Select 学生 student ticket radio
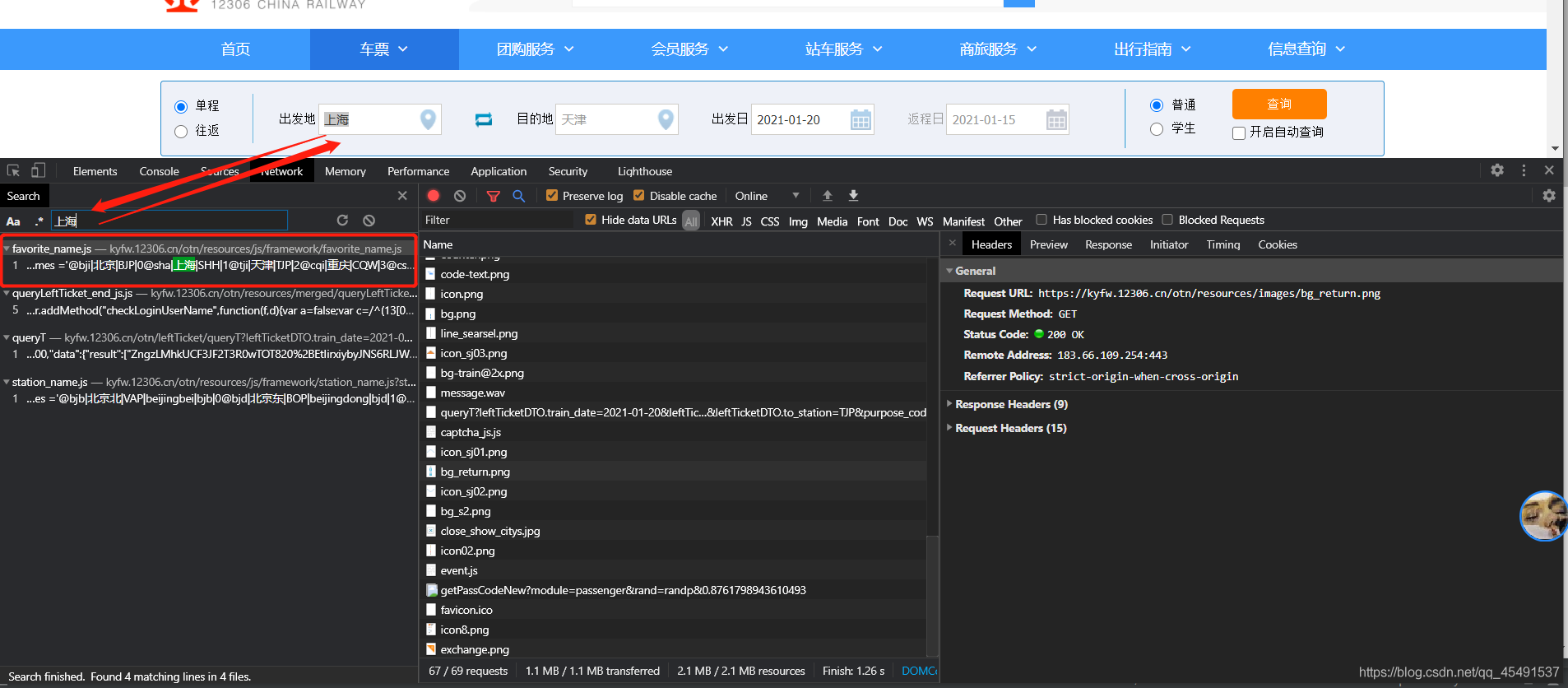Image resolution: width=1568 pixels, height=688 pixels. (1157, 128)
